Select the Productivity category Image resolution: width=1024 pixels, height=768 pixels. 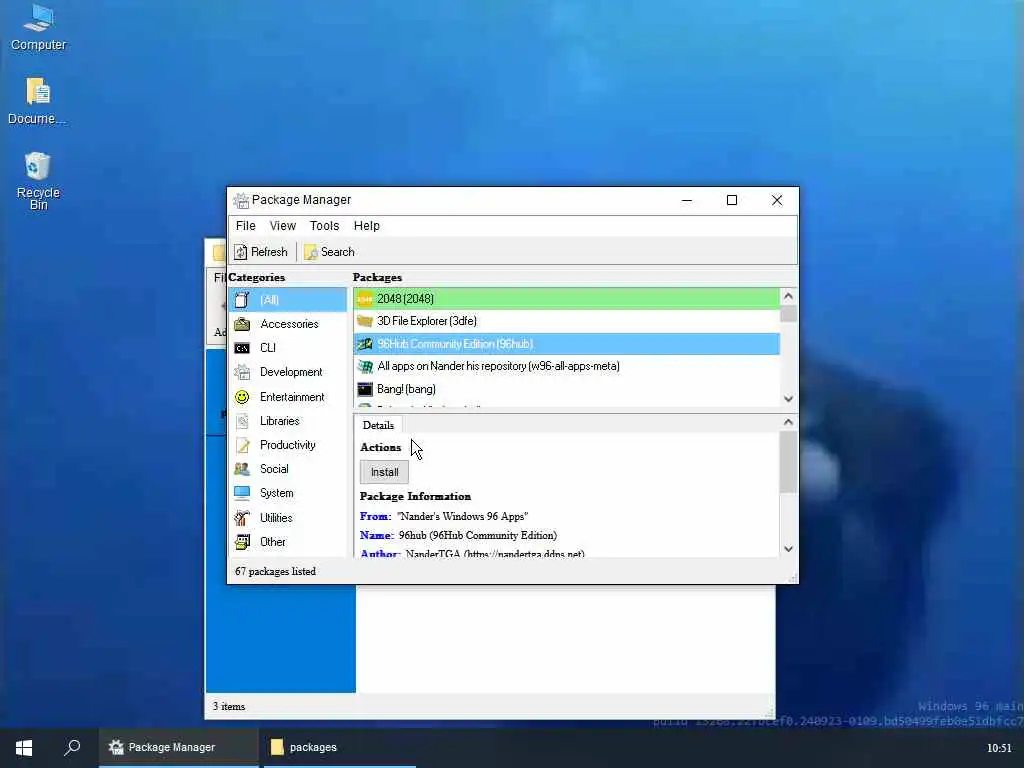(288, 445)
